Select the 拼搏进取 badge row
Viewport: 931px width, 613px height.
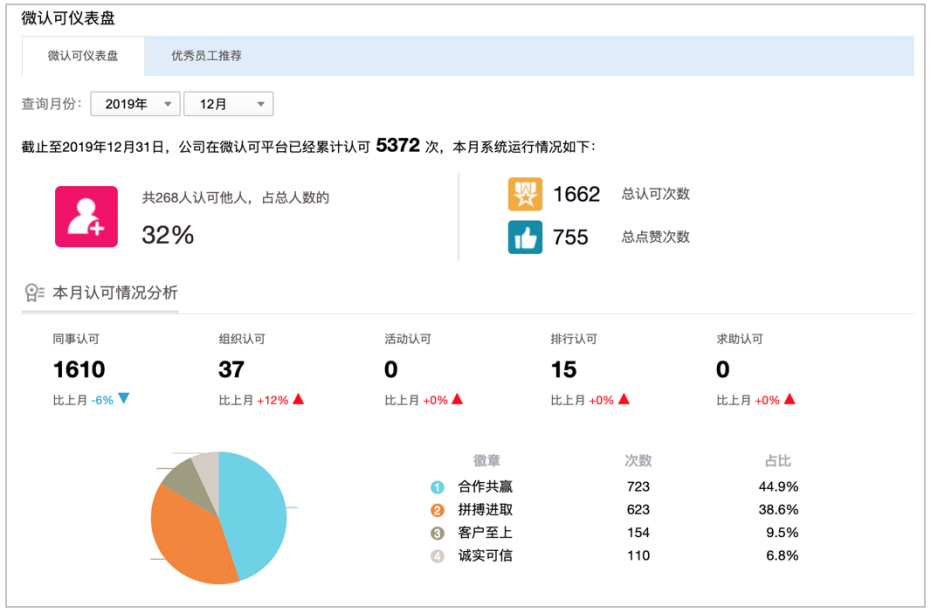[x=614, y=510]
